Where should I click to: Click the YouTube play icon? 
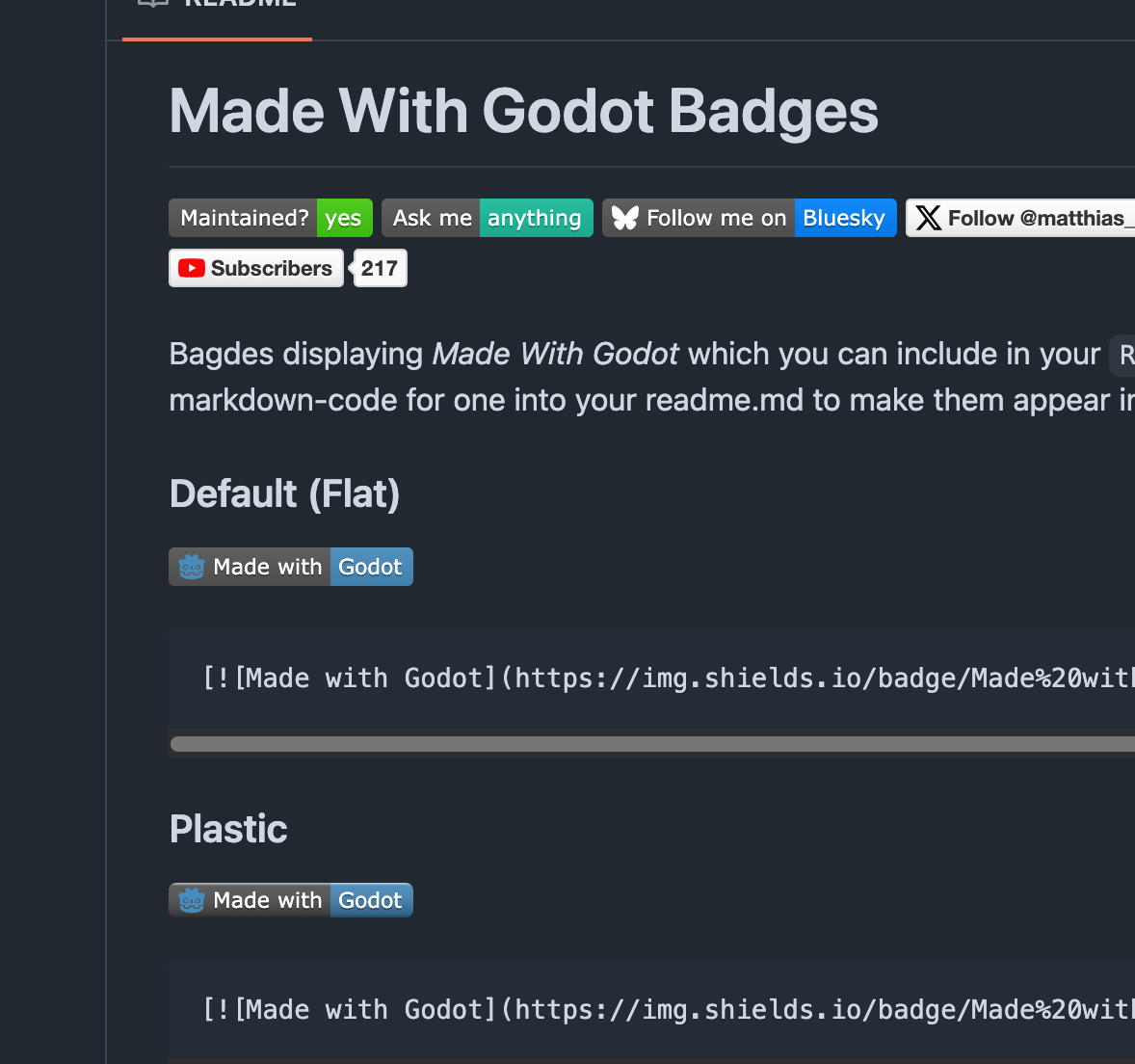[192, 269]
